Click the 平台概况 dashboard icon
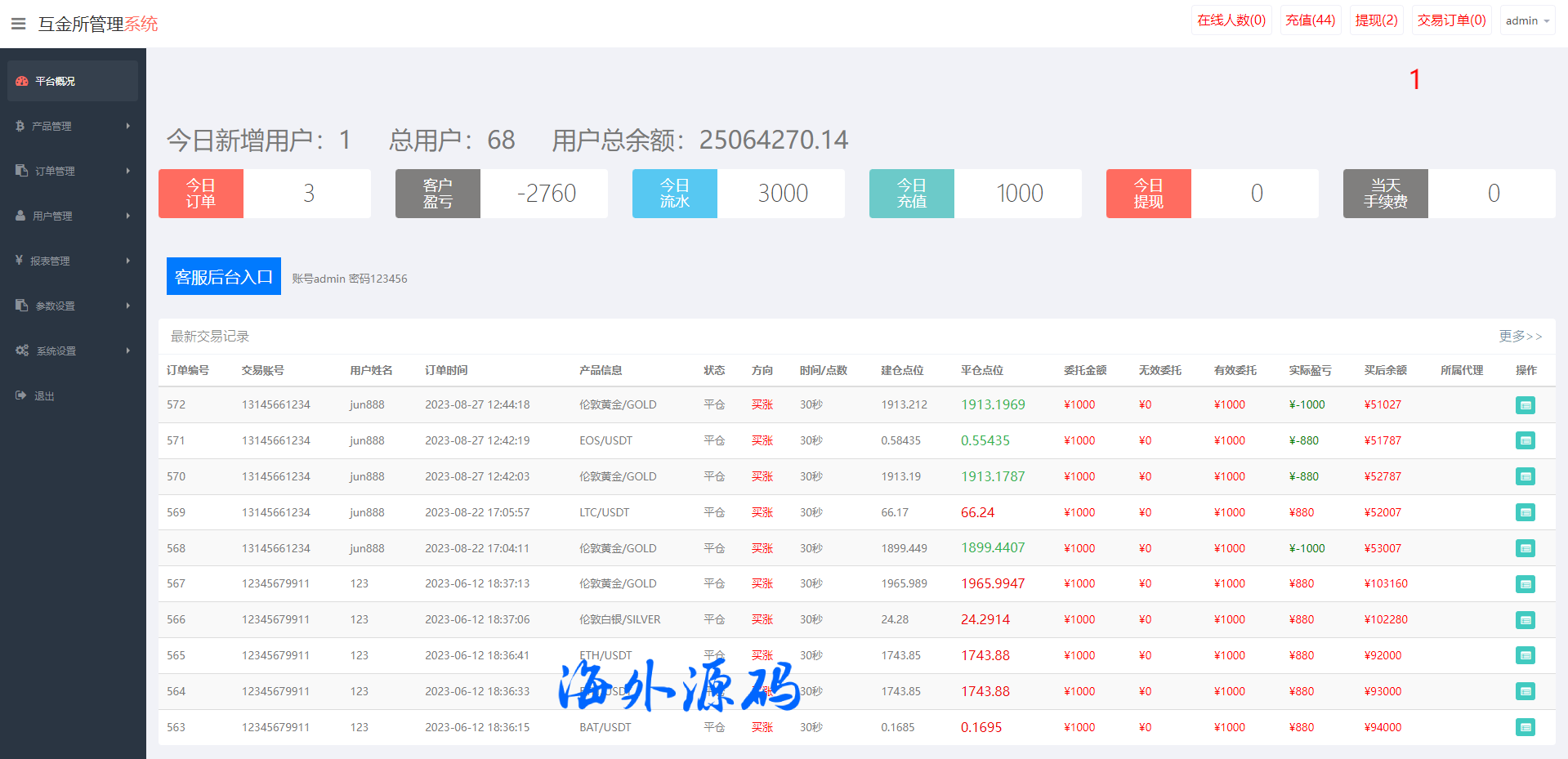Image resolution: width=1568 pixels, height=759 pixels. [x=22, y=81]
